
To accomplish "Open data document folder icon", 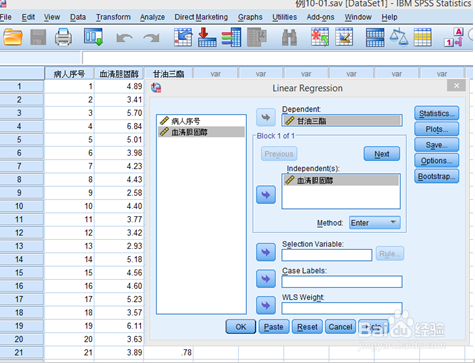I will point(13,37).
